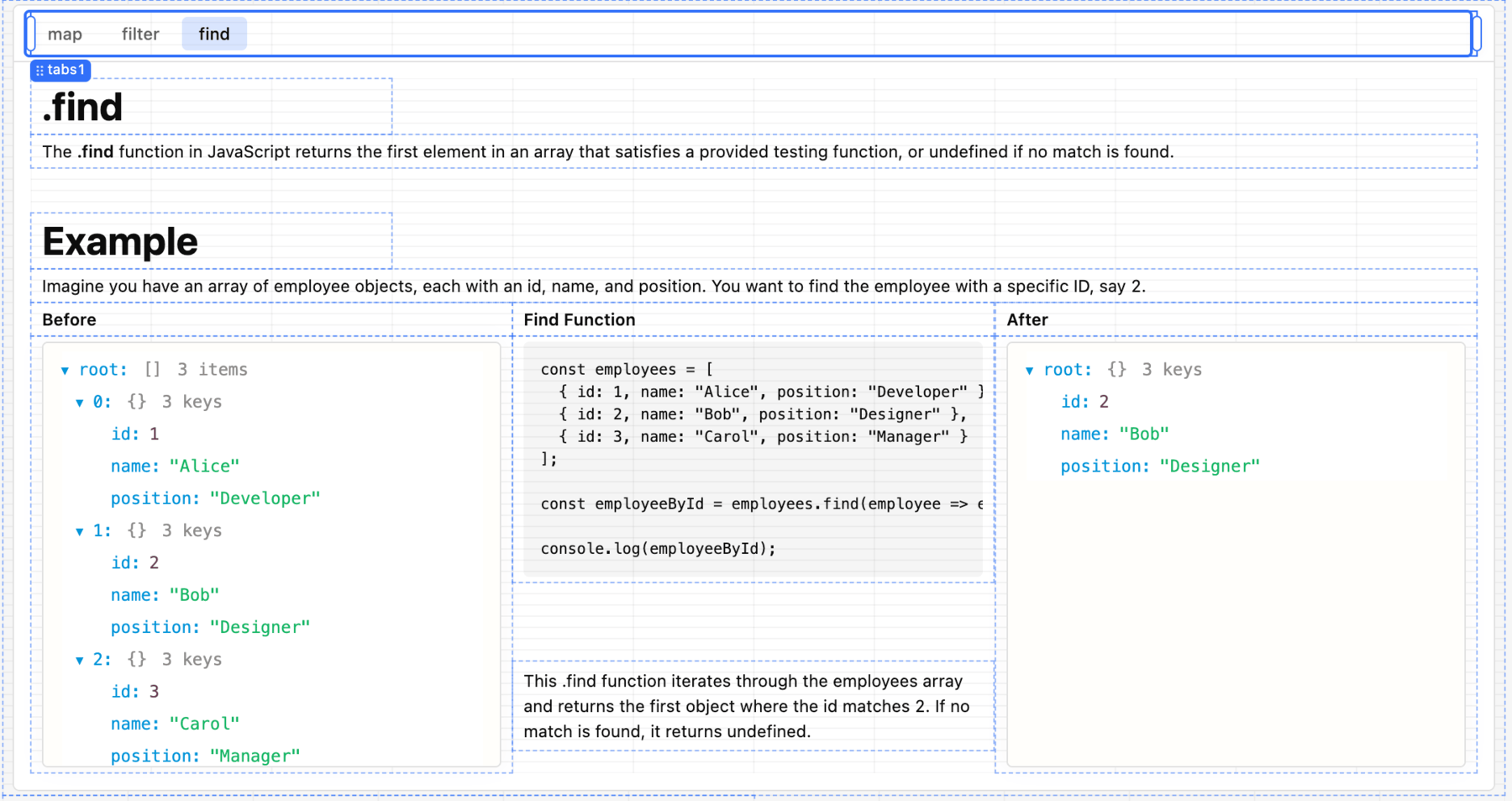Click the .find heading text

(x=82, y=108)
